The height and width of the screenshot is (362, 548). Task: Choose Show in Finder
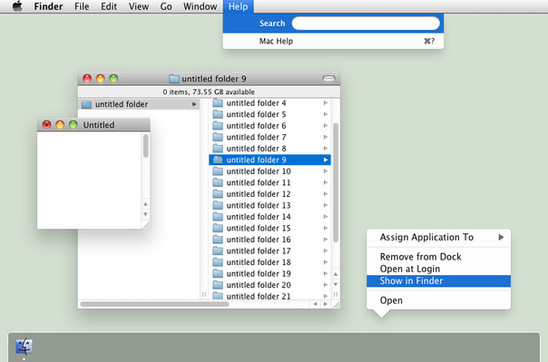439,281
